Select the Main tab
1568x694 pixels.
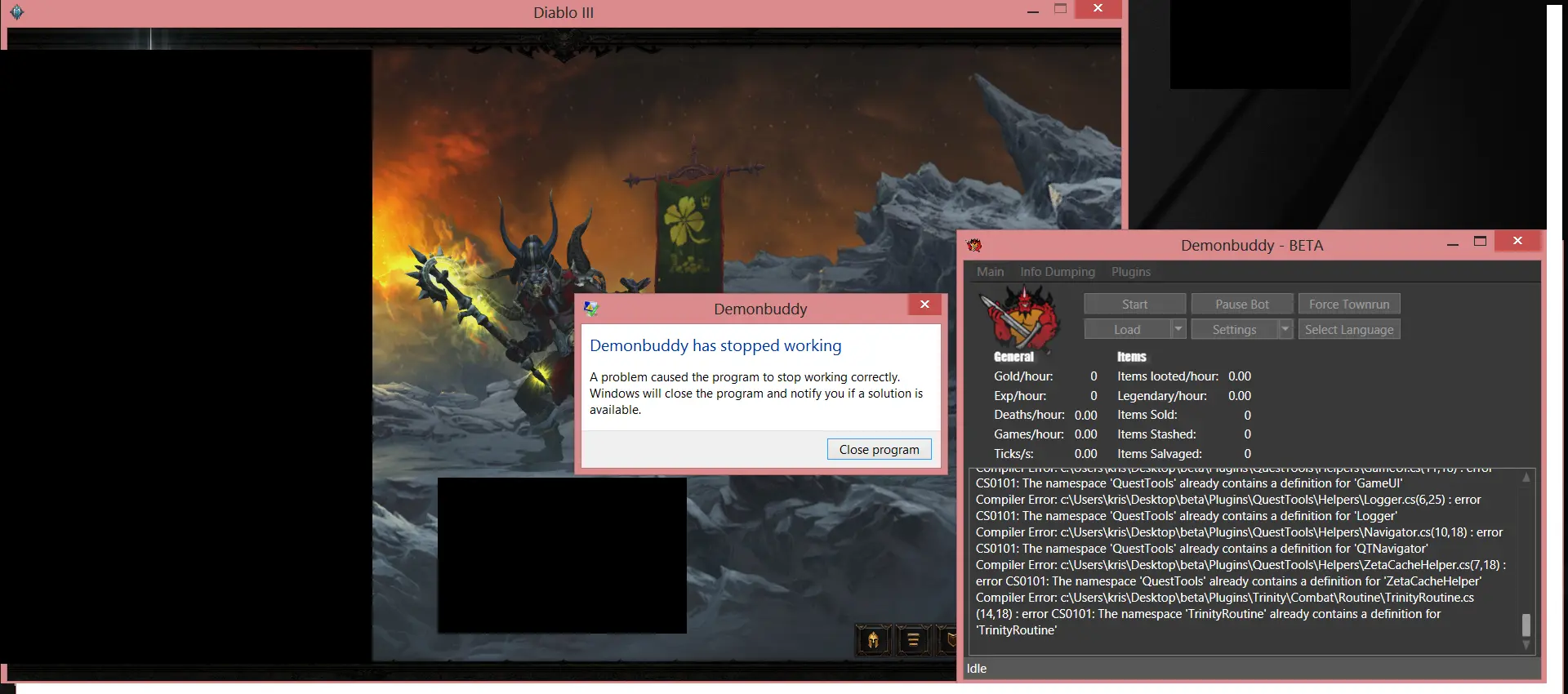[990, 272]
